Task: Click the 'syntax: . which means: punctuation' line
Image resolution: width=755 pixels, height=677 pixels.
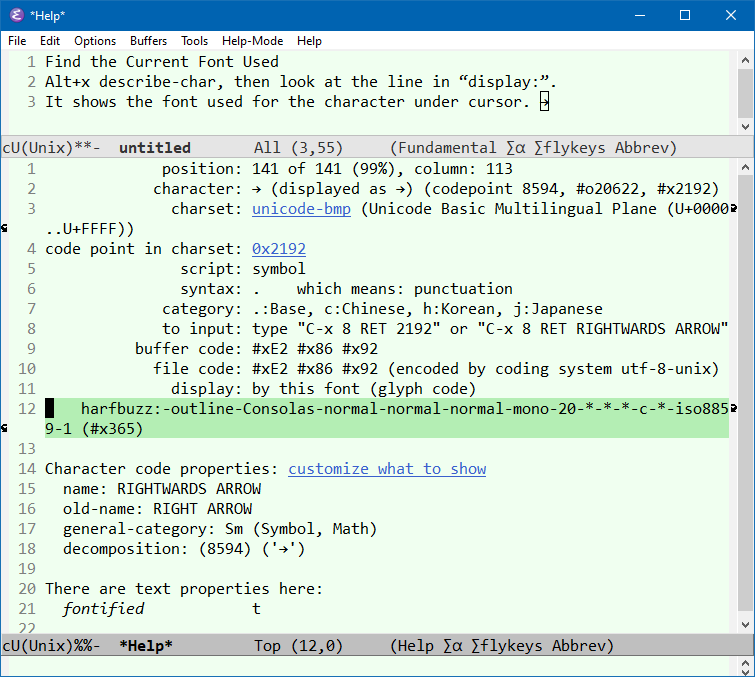Action: coord(346,288)
